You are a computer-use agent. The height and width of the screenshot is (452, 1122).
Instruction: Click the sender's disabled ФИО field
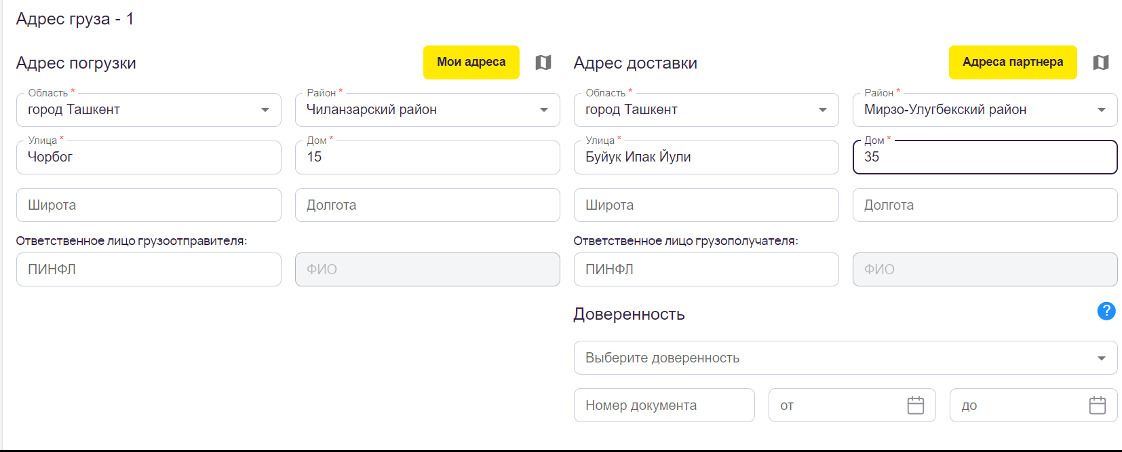(x=428, y=270)
